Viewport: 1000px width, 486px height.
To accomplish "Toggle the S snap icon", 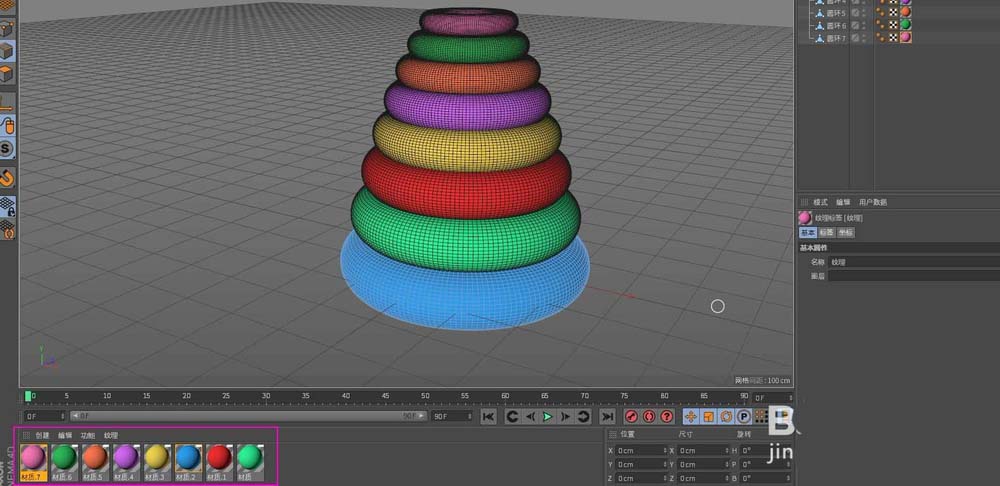I will coord(6,149).
